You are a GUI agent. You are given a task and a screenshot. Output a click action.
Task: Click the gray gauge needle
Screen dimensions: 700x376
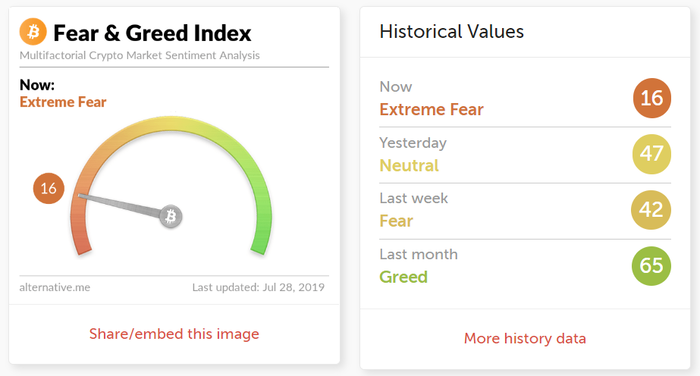tap(120, 205)
